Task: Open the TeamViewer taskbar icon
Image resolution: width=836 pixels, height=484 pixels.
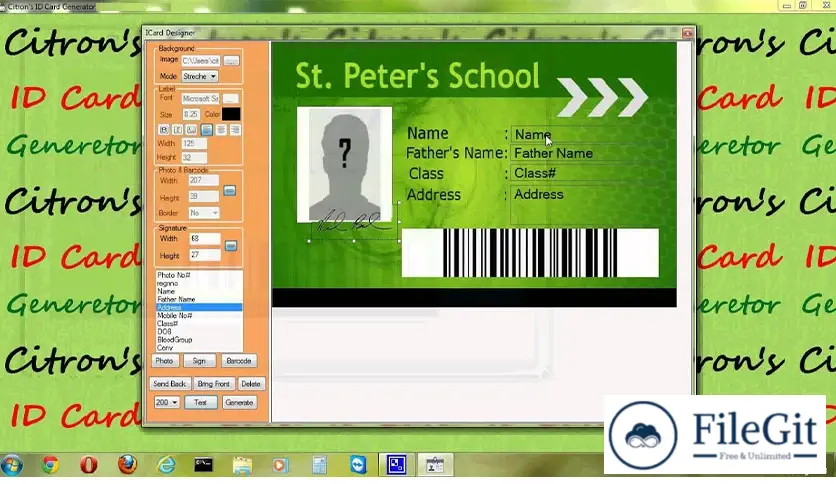Action: [x=358, y=465]
